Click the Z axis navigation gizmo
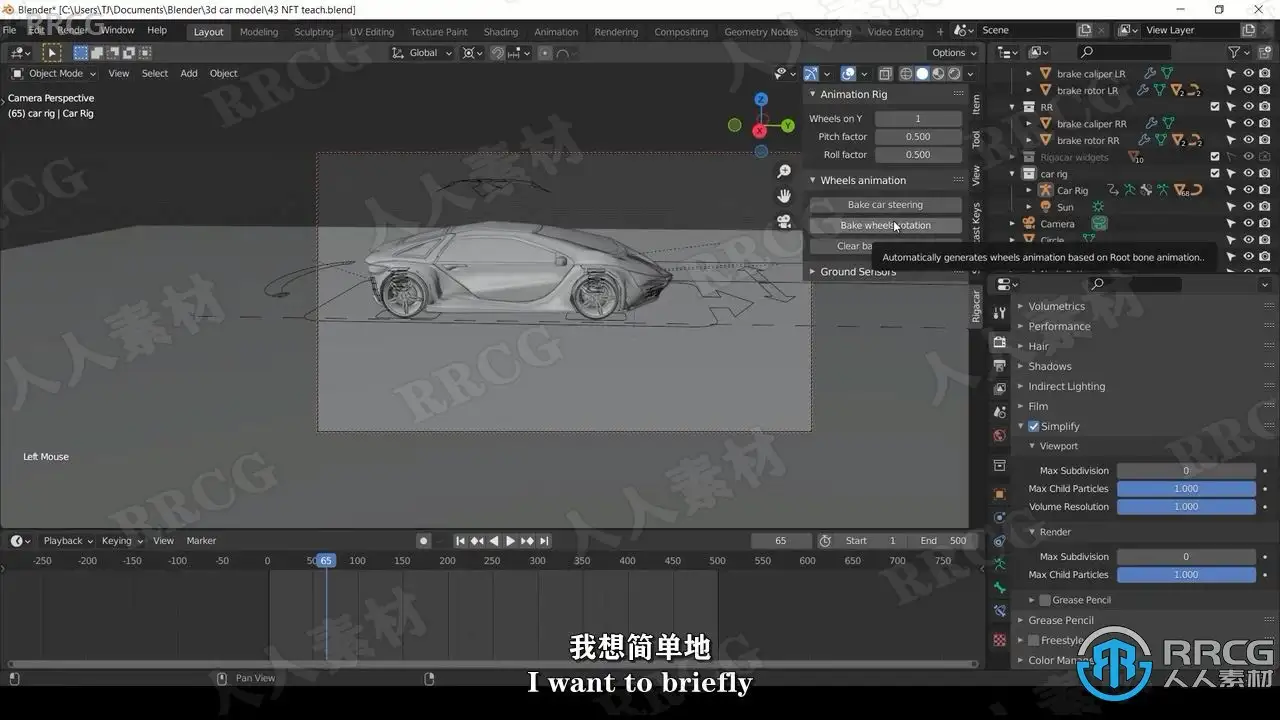The height and width of the screenshot is (720, 1280). [x=761, y=99]
